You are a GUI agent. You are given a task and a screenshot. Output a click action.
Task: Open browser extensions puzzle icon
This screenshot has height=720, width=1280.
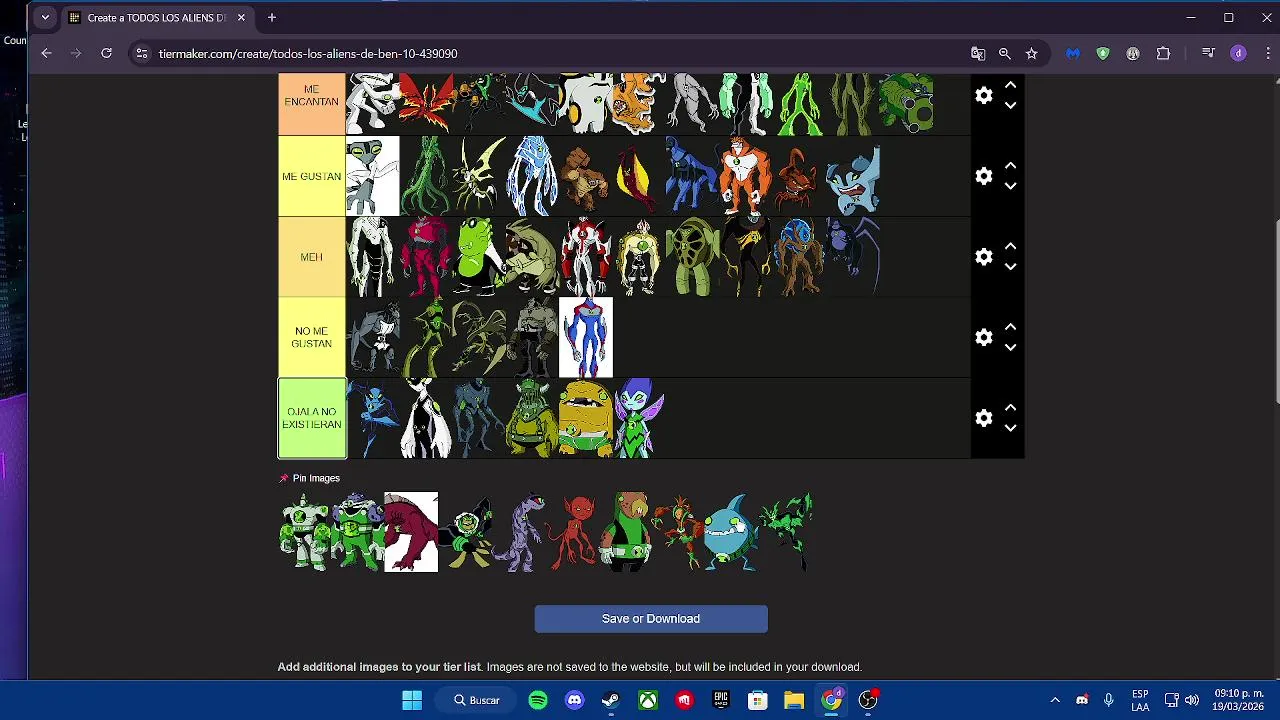pos(1163,54)
